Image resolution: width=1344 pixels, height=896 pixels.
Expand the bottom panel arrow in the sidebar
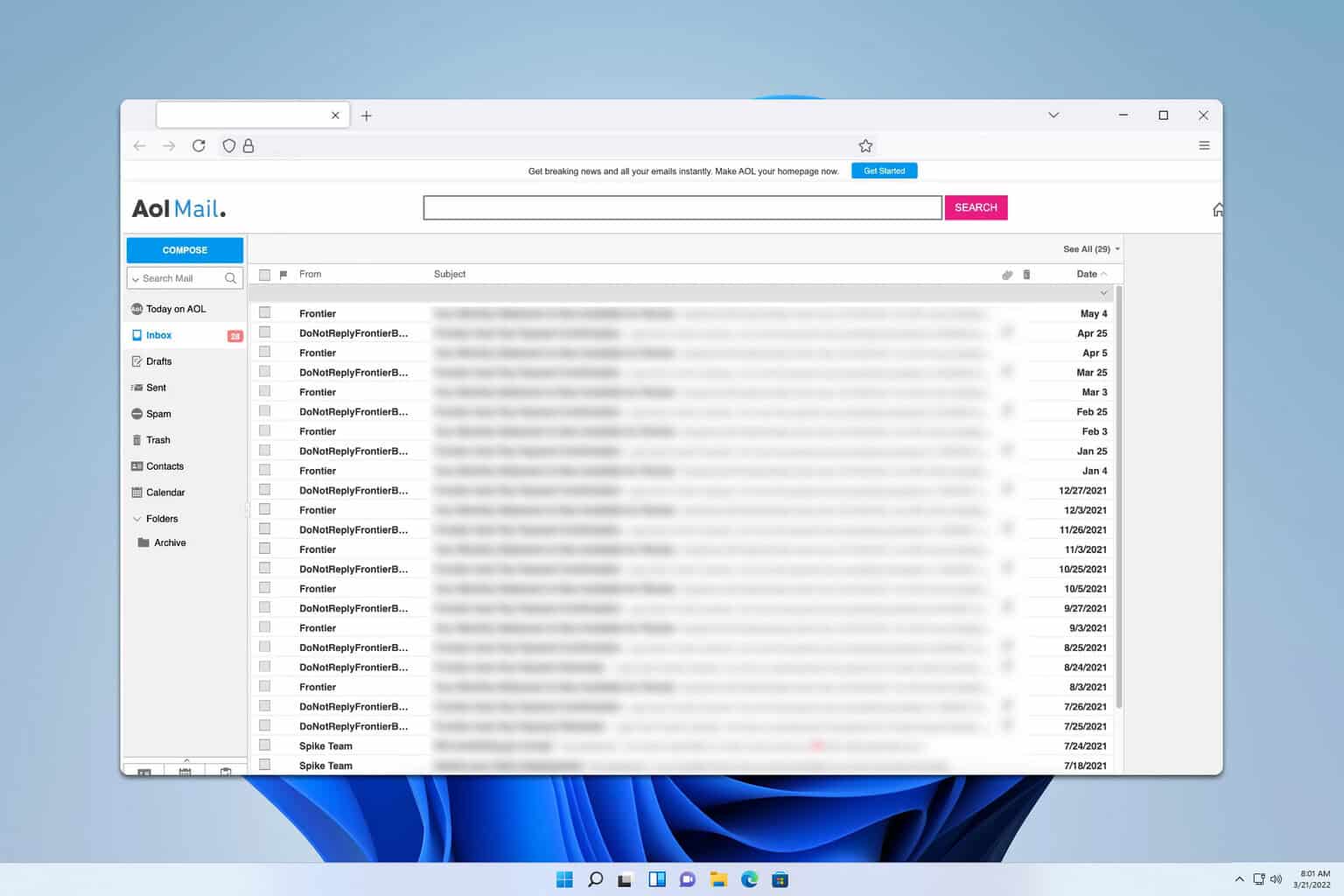click(185, 760)
